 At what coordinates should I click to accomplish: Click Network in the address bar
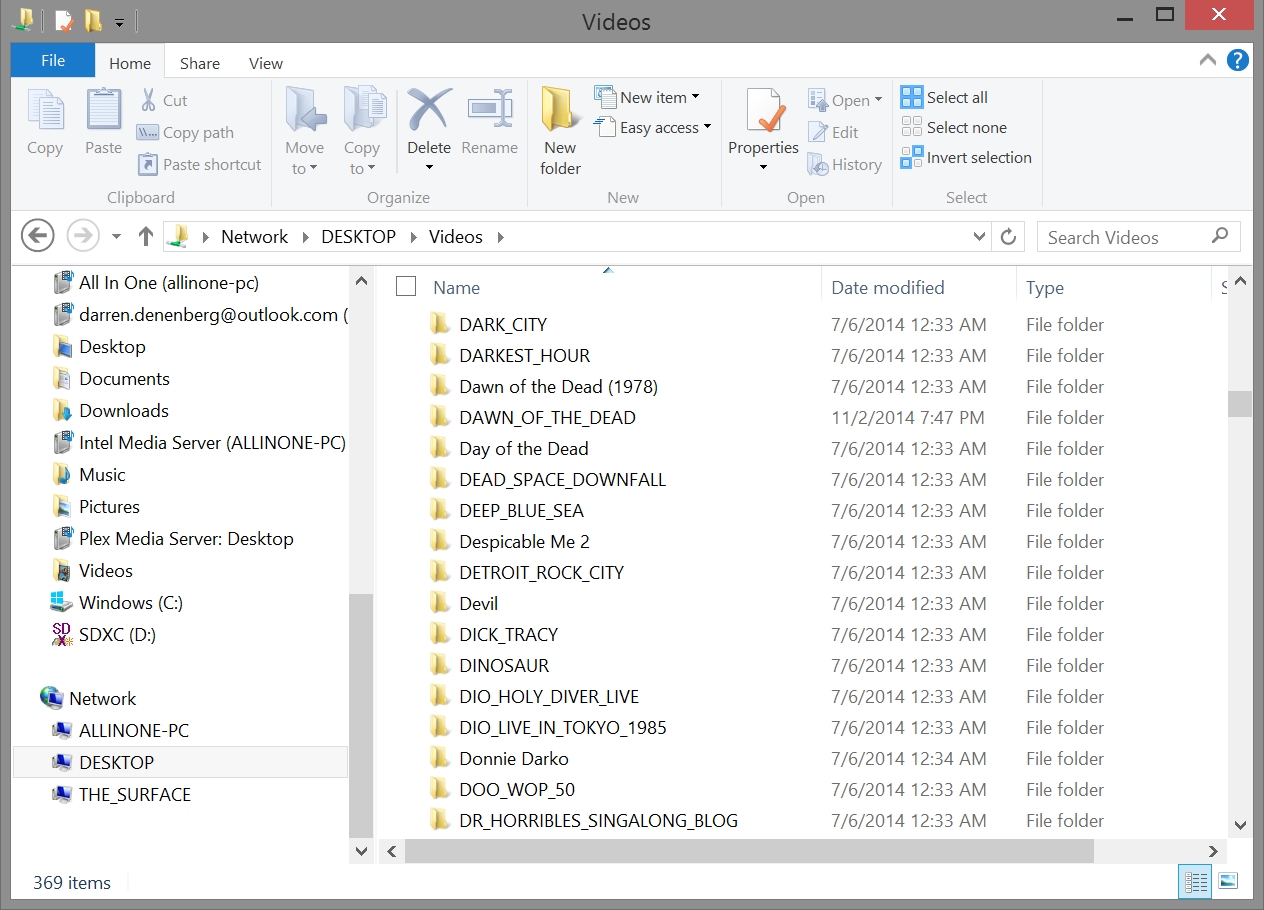[x=254, y=237]
